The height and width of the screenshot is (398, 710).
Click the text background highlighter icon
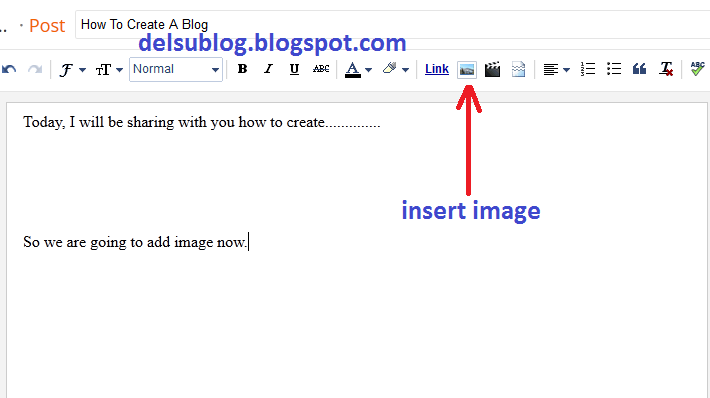(x=389, y=68)
